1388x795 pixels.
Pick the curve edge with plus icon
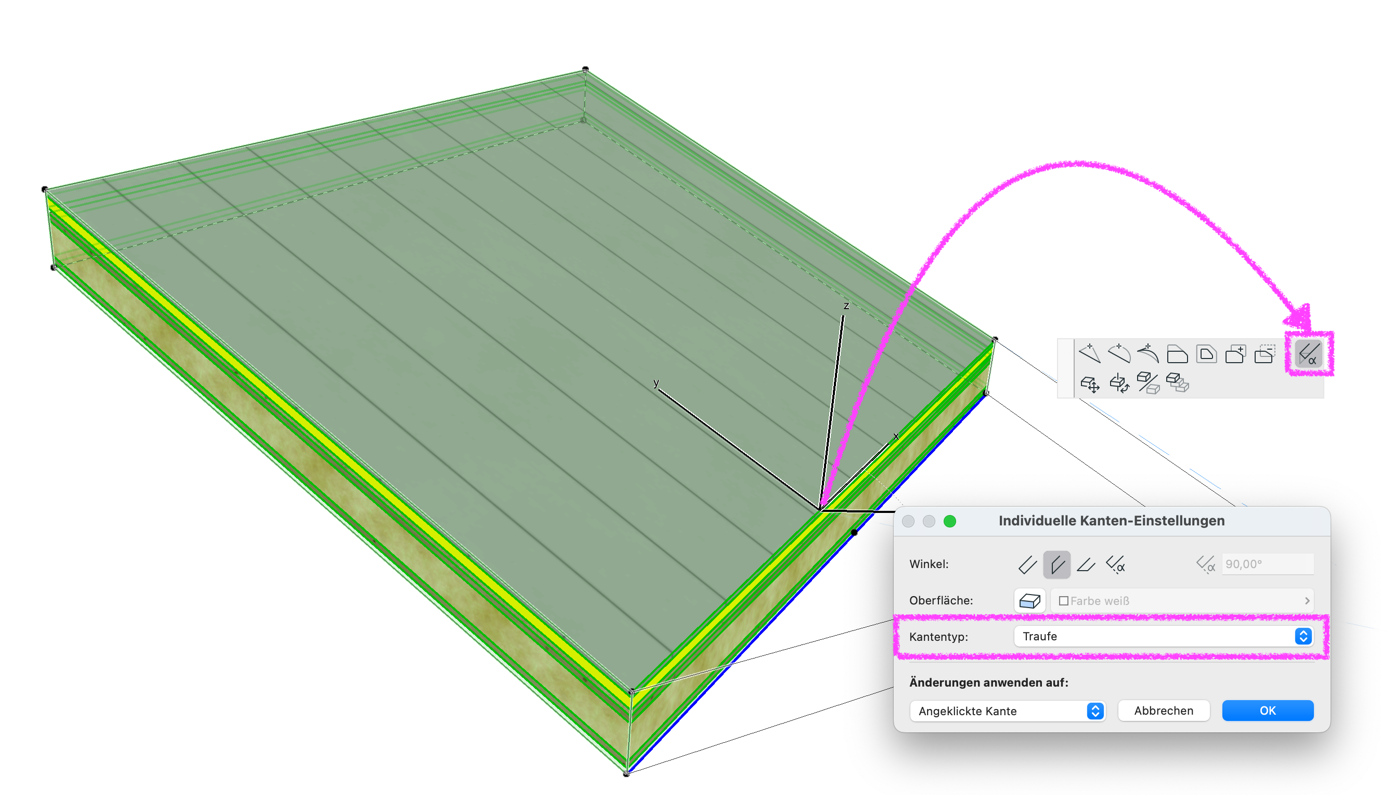[1119, 353]
